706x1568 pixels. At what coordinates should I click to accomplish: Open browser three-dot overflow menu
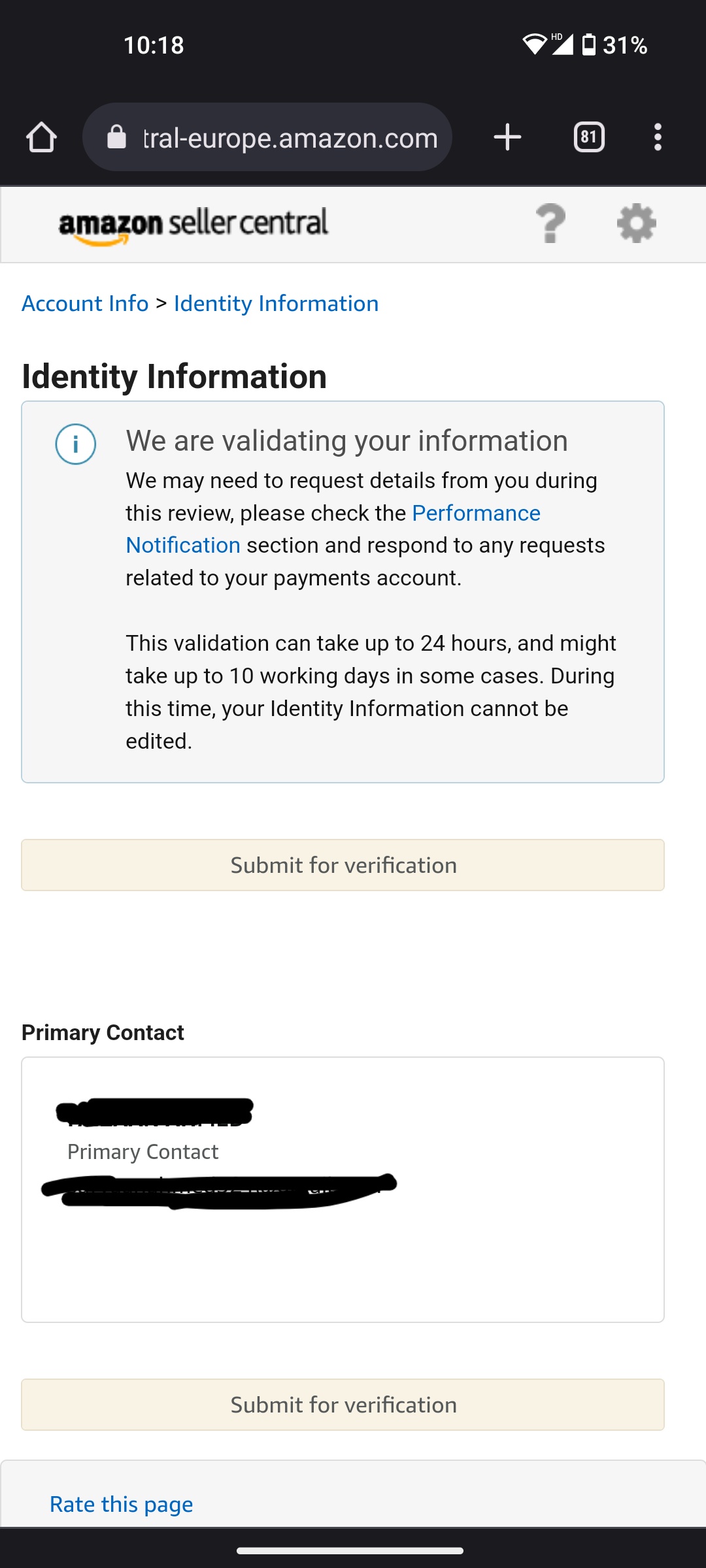point(658,137)
